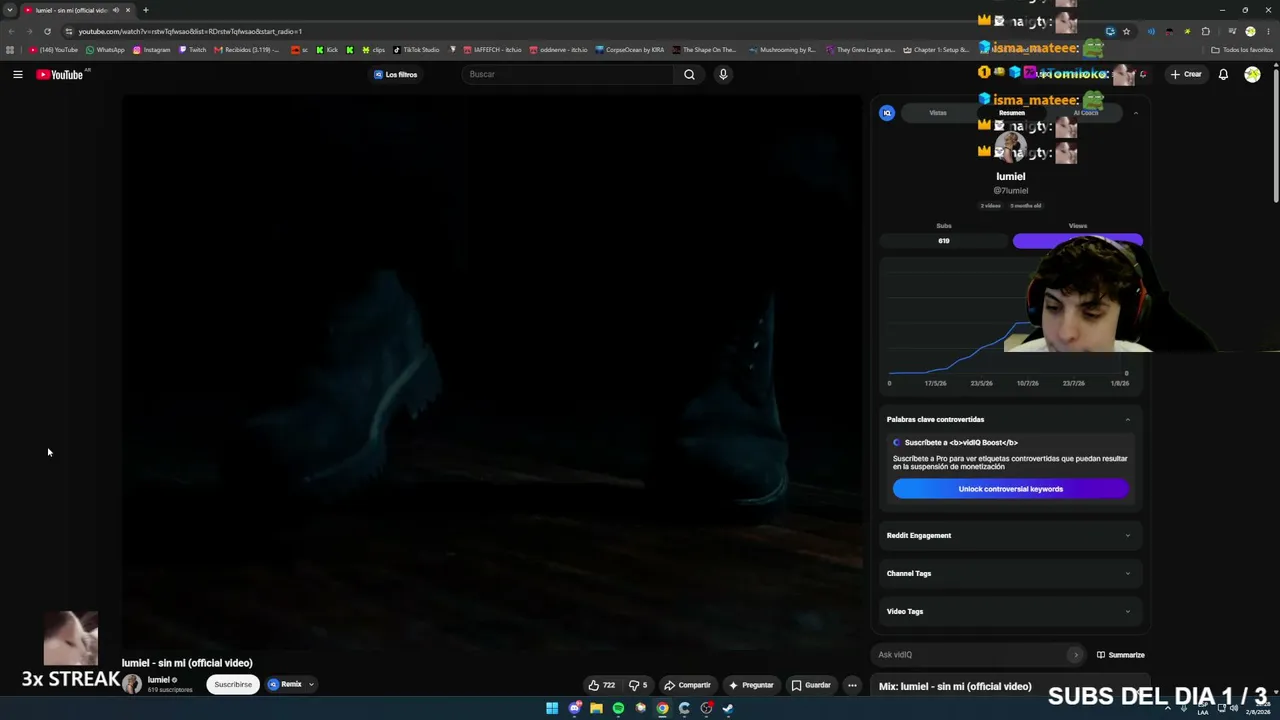Dislike the video with thumbs down
Viewport: 1280px width, 720px height.
pyautogui.click(x=638, y=685)
